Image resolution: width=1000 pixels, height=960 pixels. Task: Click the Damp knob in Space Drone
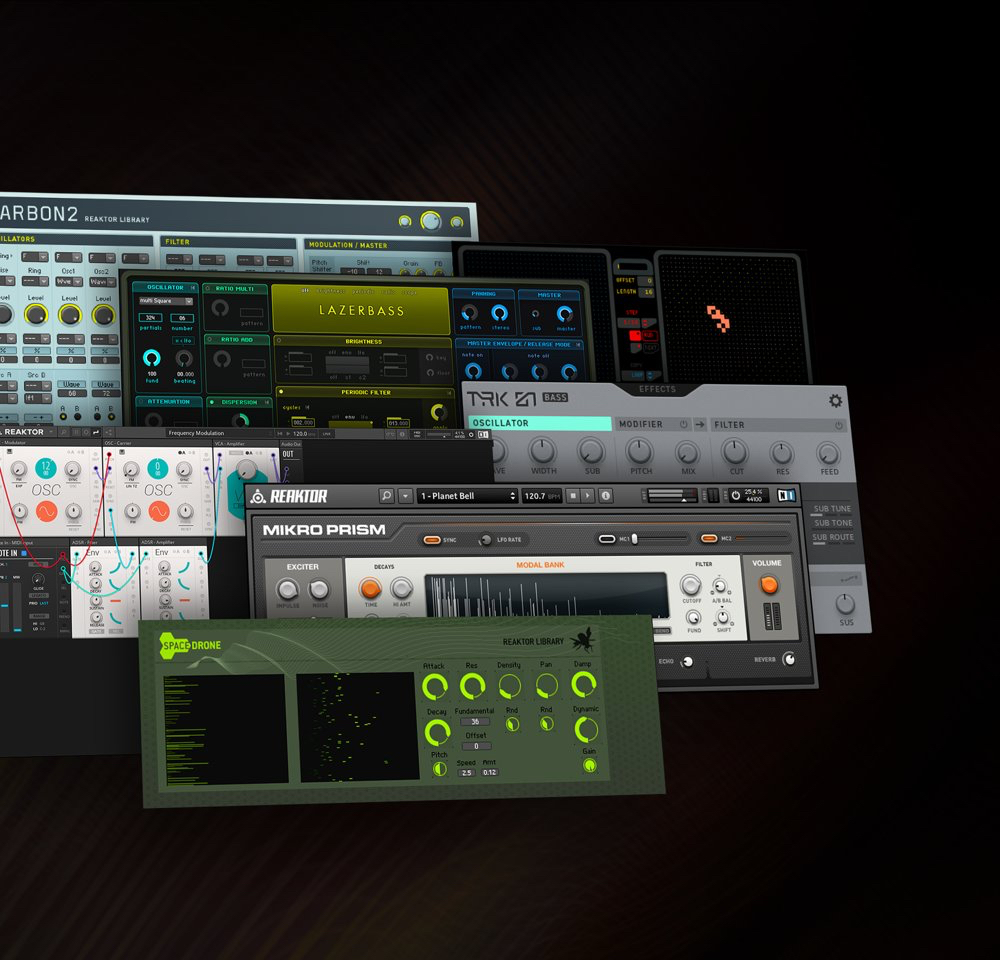[584, 684]
